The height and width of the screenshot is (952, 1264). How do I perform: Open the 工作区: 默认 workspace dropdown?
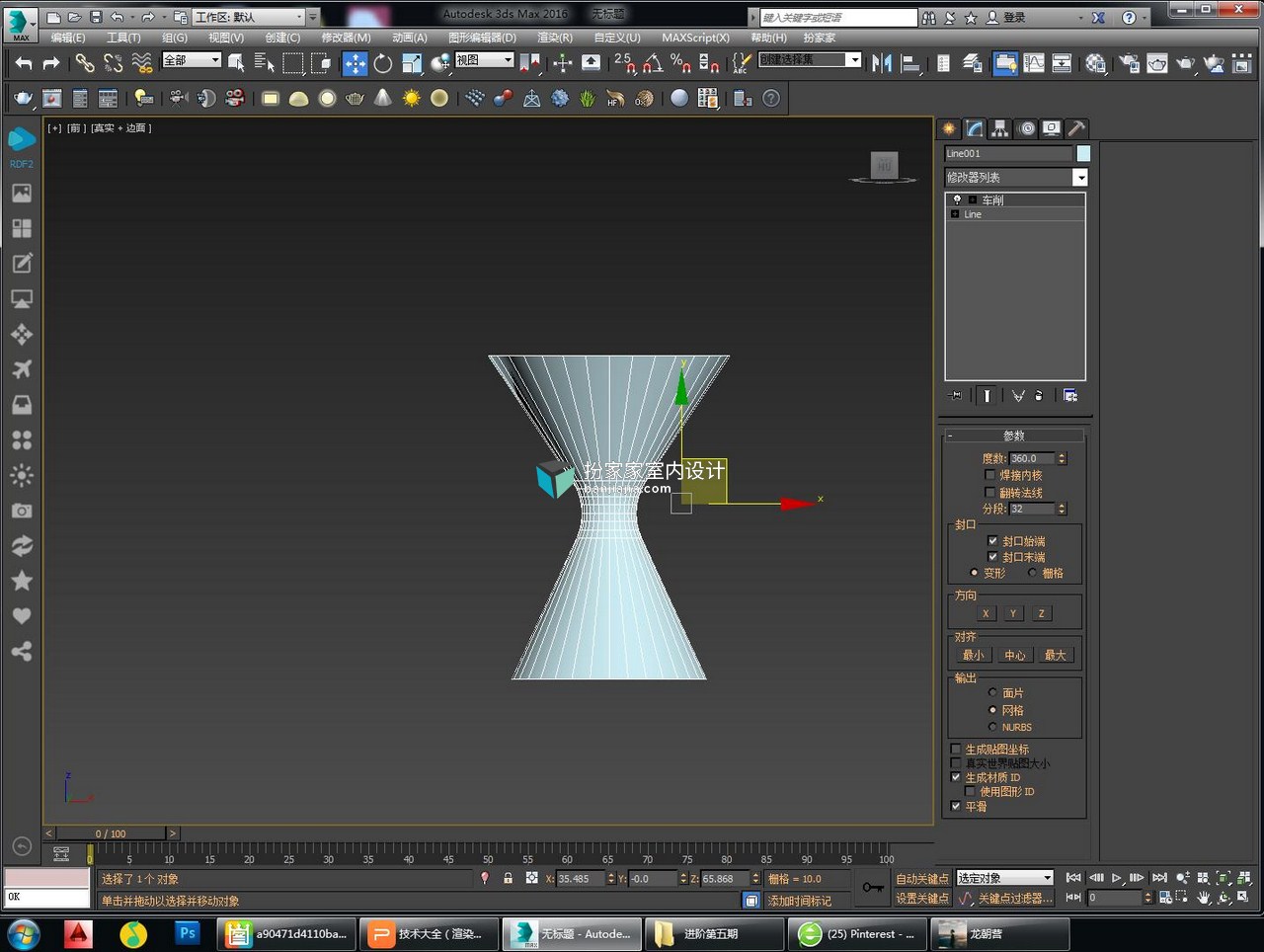tap(250, 17)
